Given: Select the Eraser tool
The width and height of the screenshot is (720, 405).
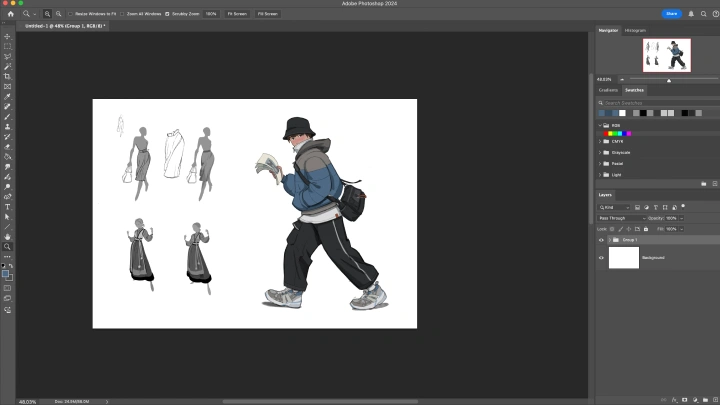Looking at the screenshot, I should 7,147.
